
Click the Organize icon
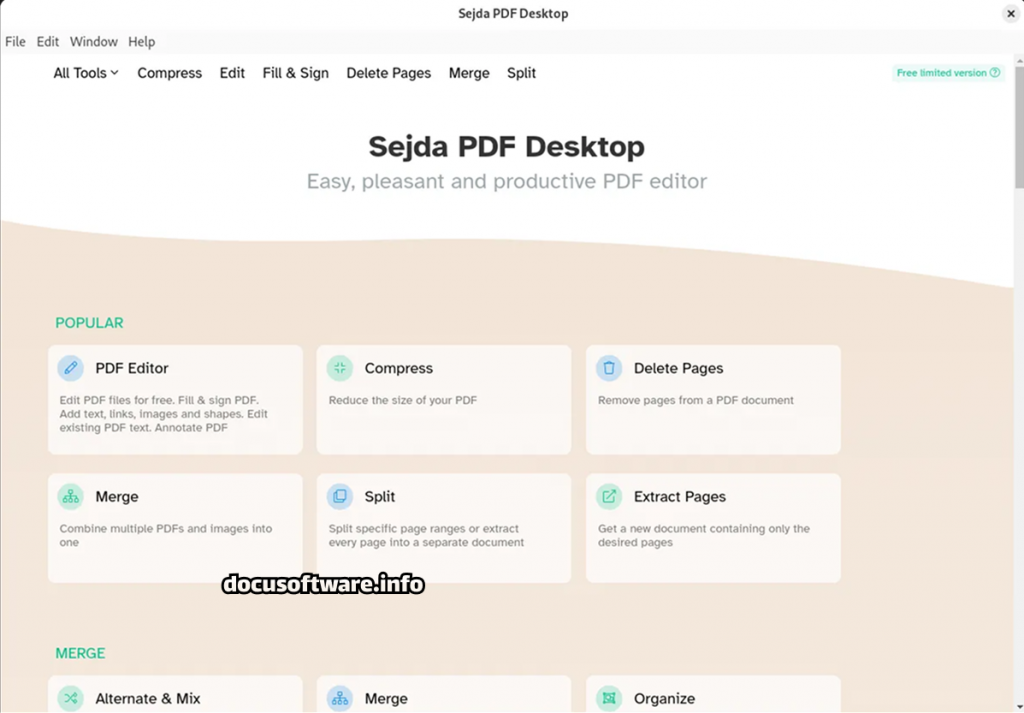click(x=609, y=698)
